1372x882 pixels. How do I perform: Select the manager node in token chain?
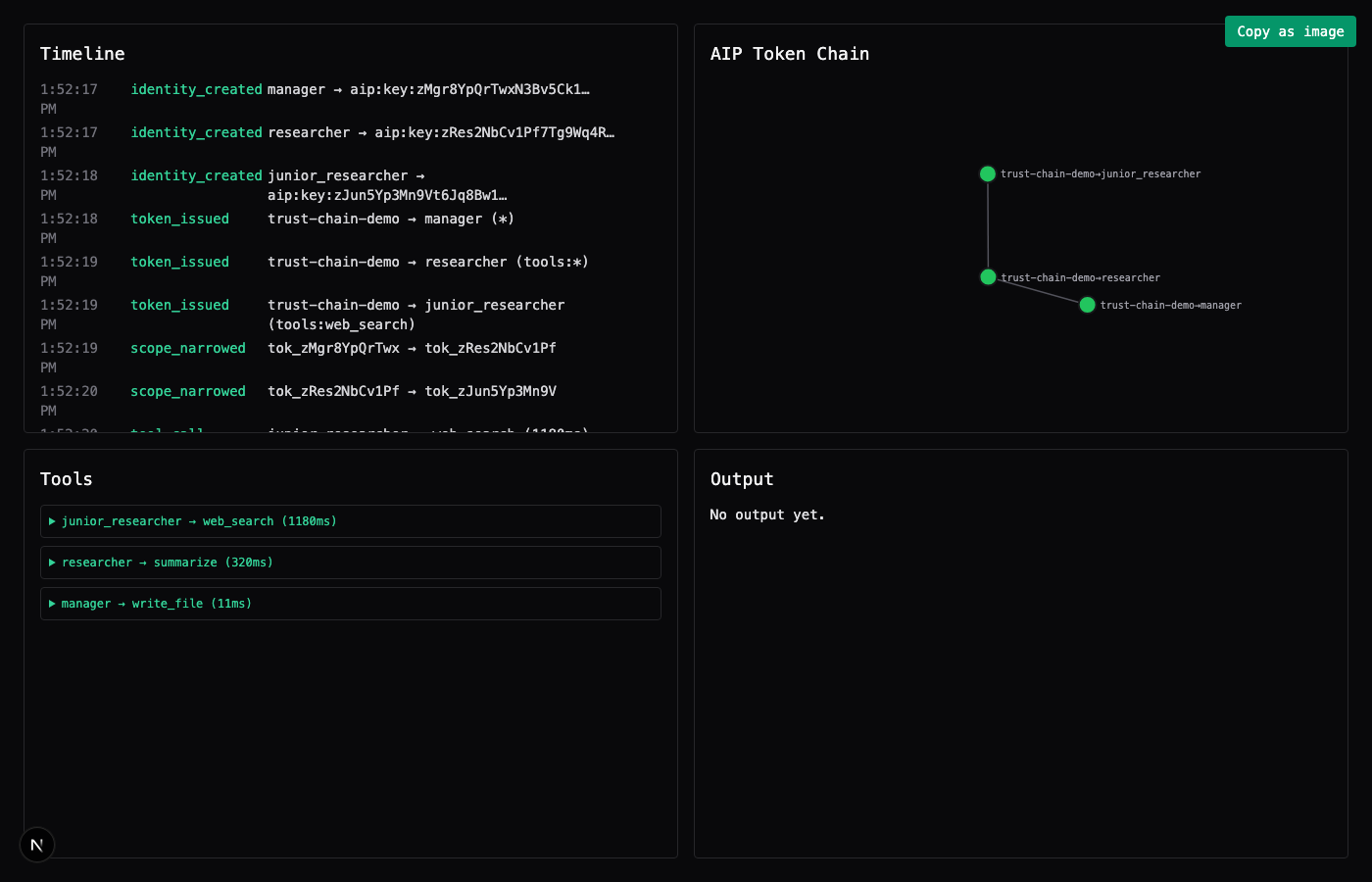click(1087, 305)
